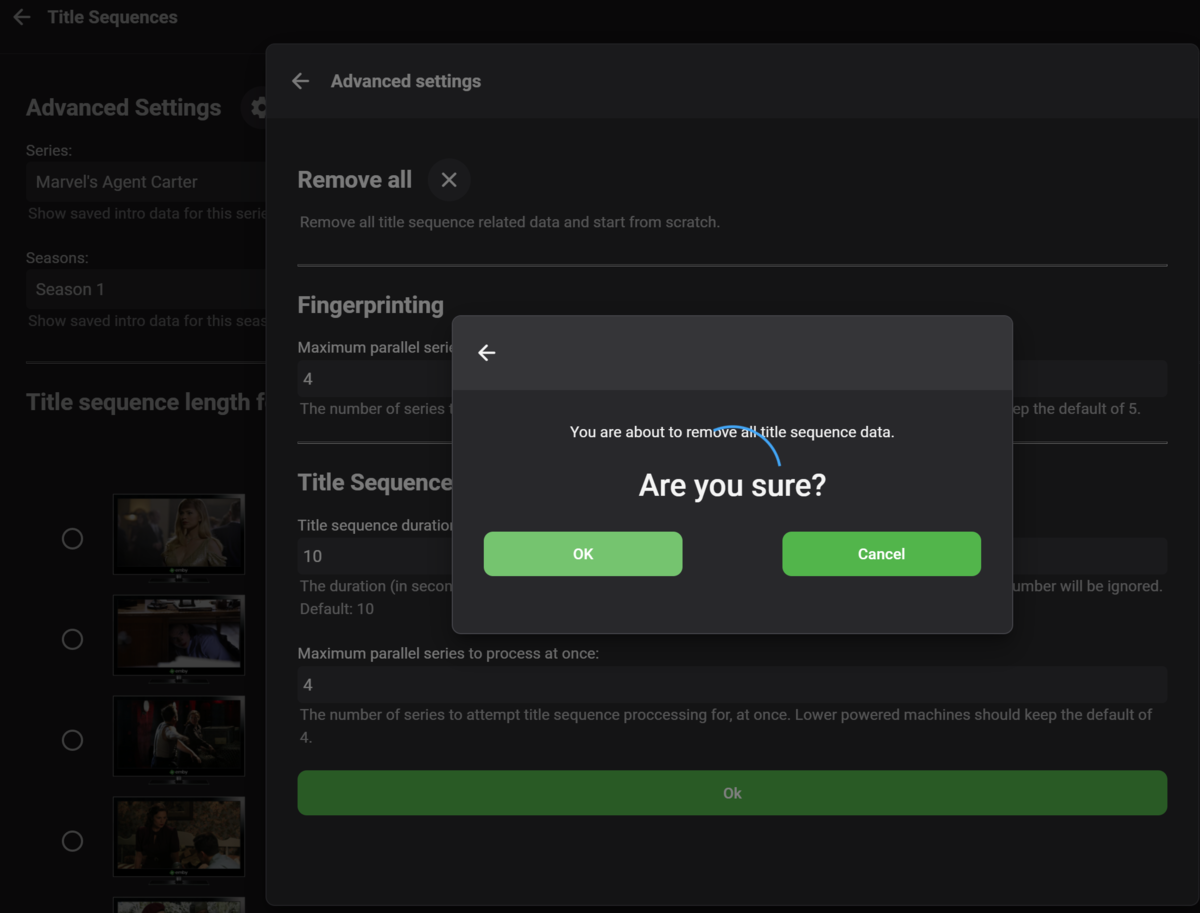Click back arrow in confirmation dialog header

click(487, 353)
